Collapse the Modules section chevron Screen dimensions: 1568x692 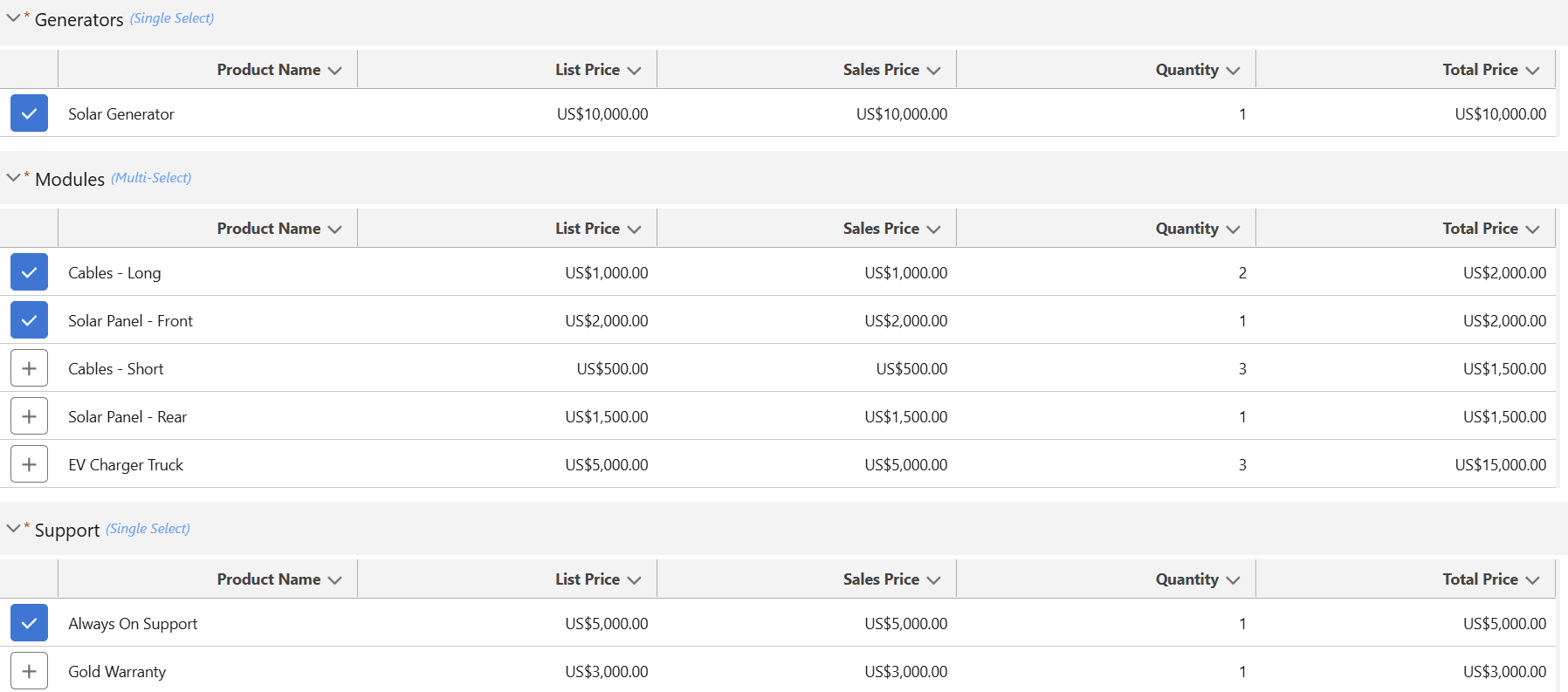tap(13, 177)
